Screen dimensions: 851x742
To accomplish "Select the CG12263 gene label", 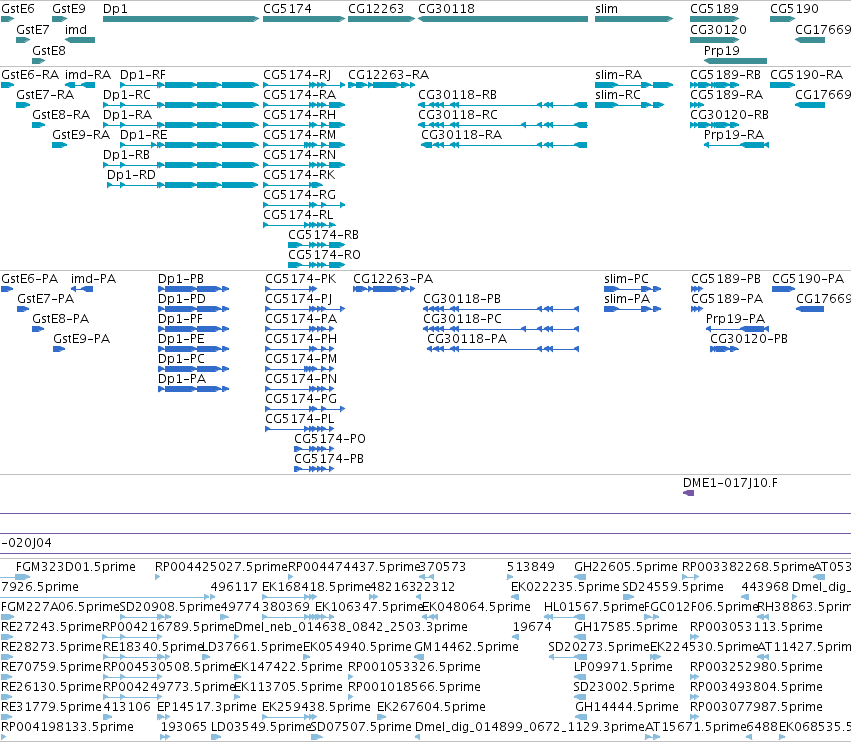I will coord(376,9).
